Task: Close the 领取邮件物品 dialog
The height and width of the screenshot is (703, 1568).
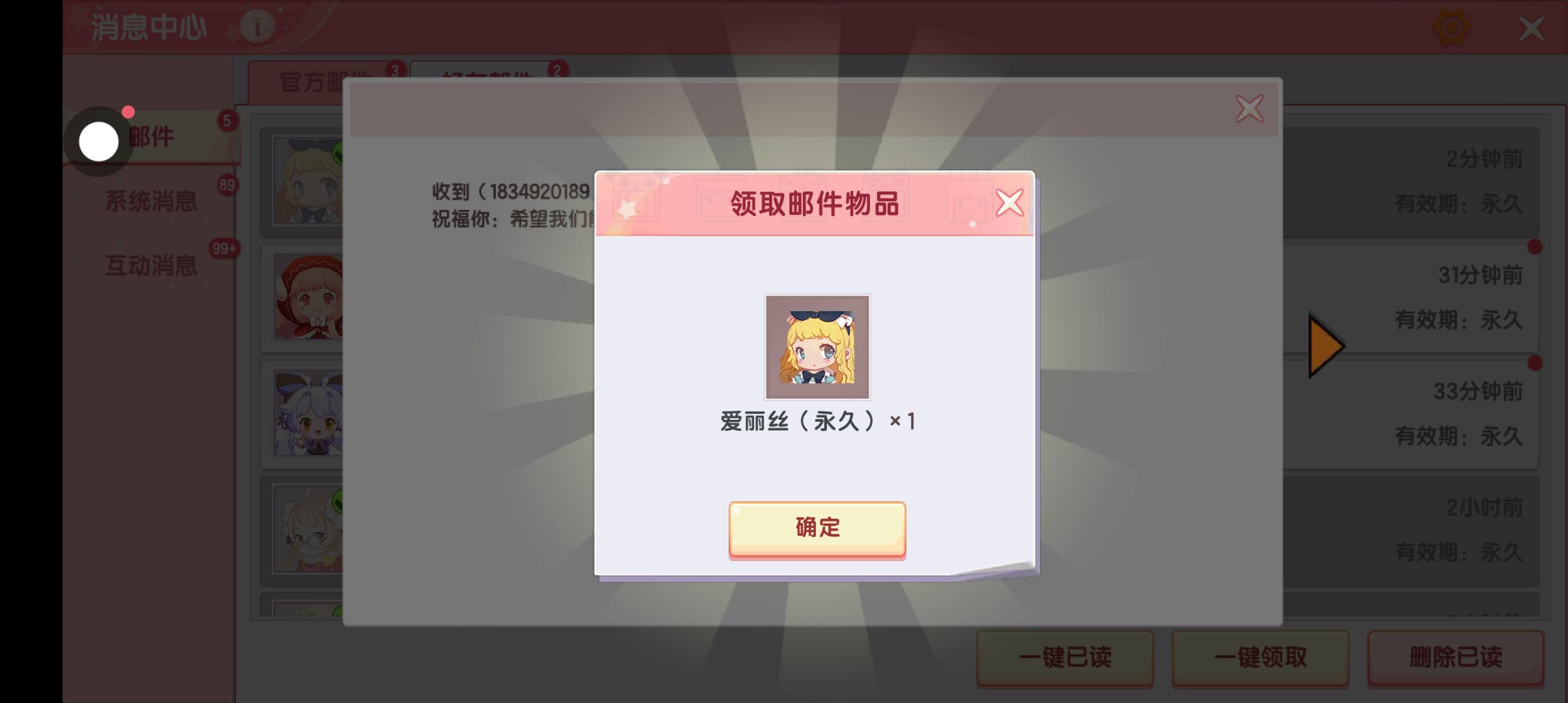Action: (x=1009, y=203)
